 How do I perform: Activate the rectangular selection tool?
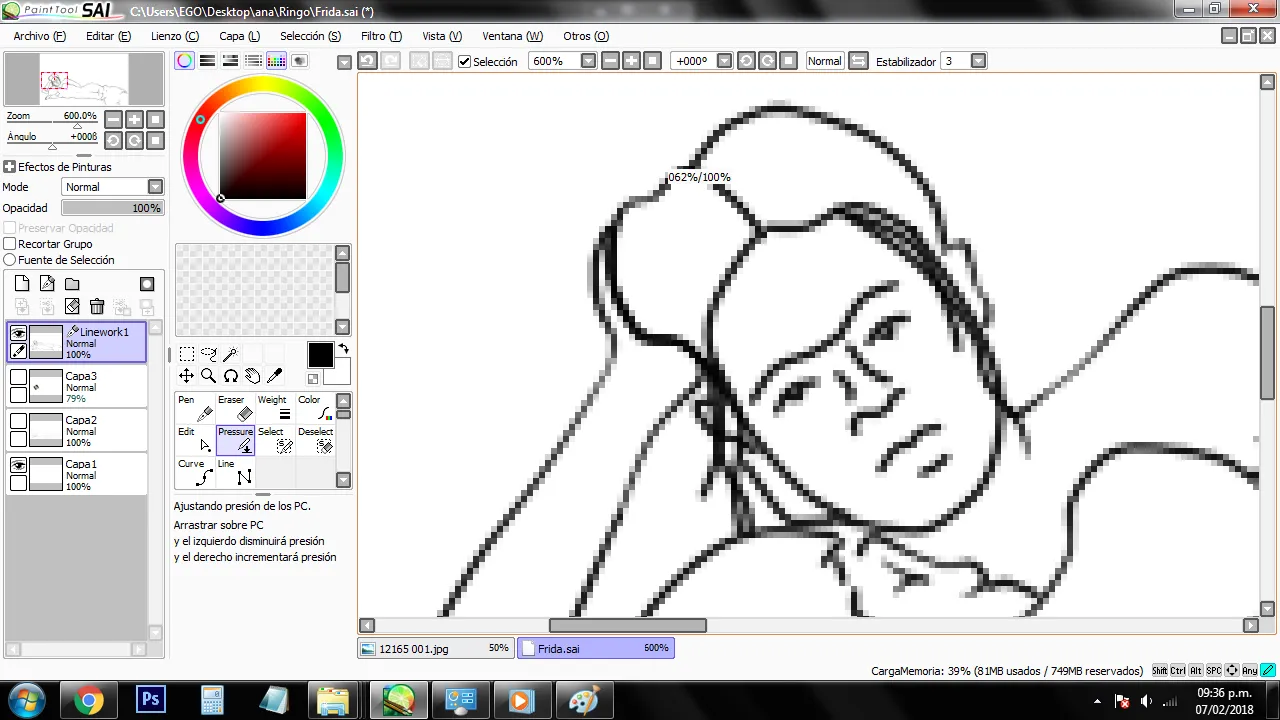coord(187,354)
